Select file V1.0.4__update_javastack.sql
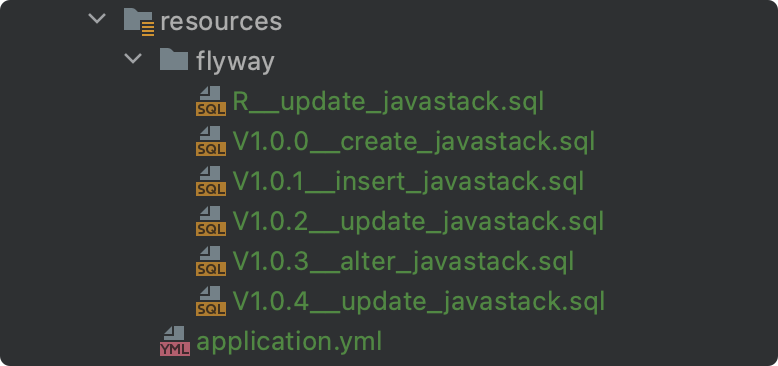Image resolution: width=778 pixels, height=366 pixels. pos(418,302)
